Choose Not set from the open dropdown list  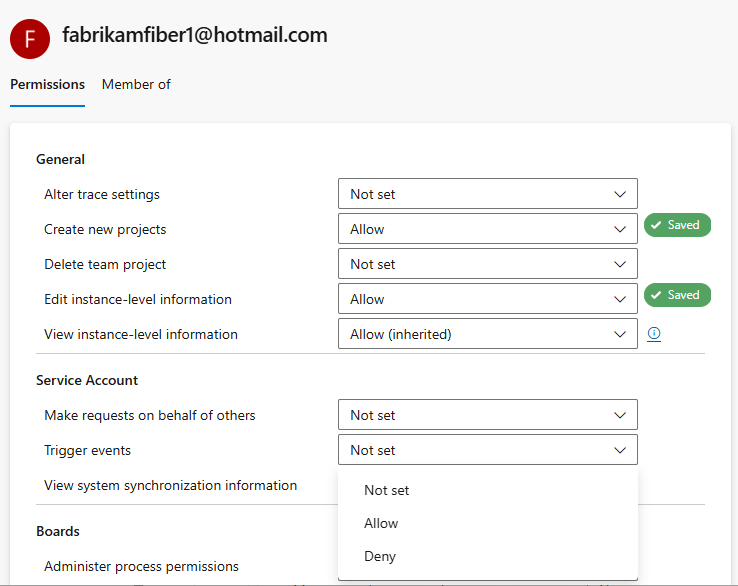(387, 490)
